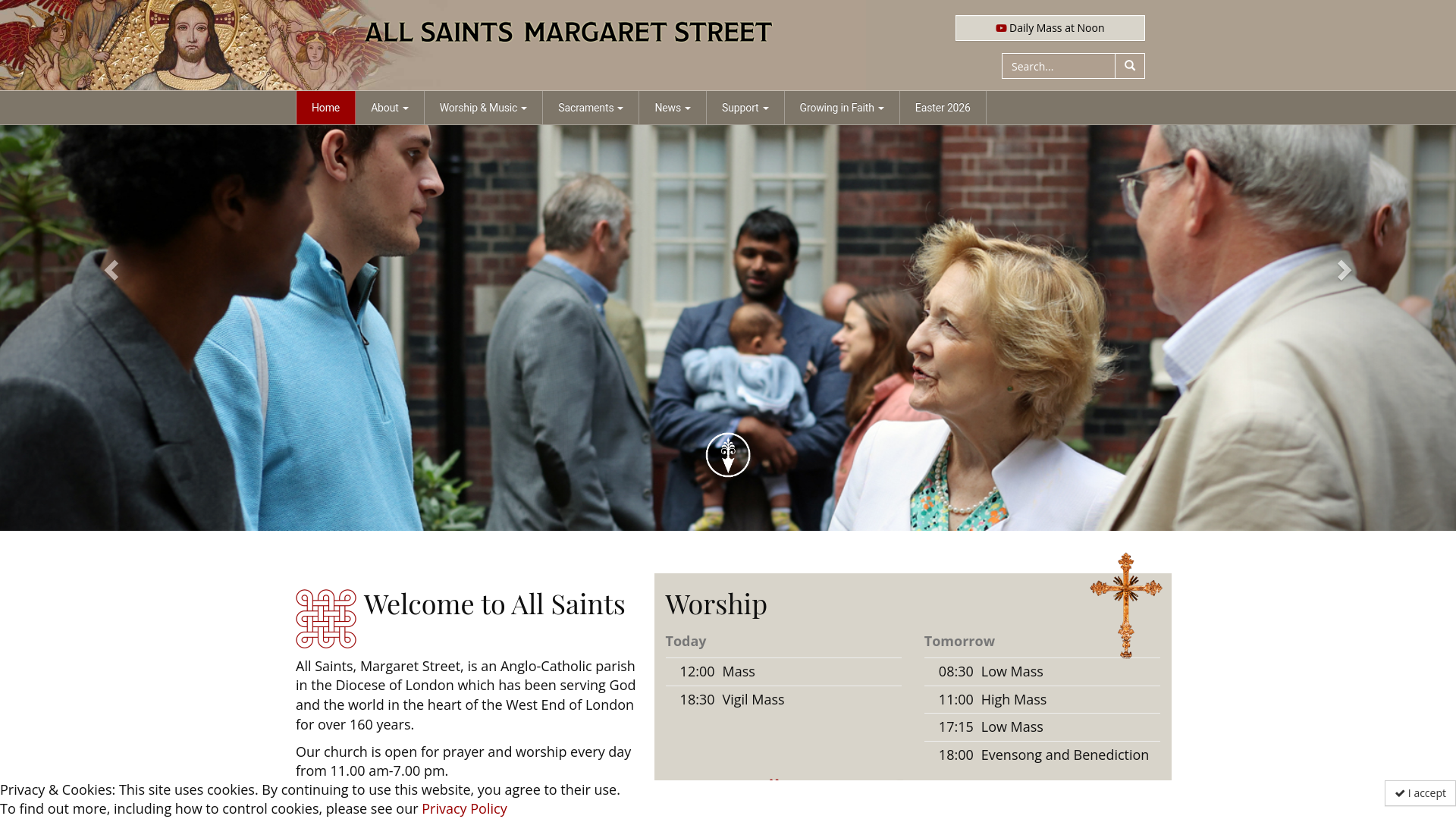The width and height of the screenshot is (1456, 819).
Task: Click the 17:15 Low Mass entry
Action: coord(1042,727)
